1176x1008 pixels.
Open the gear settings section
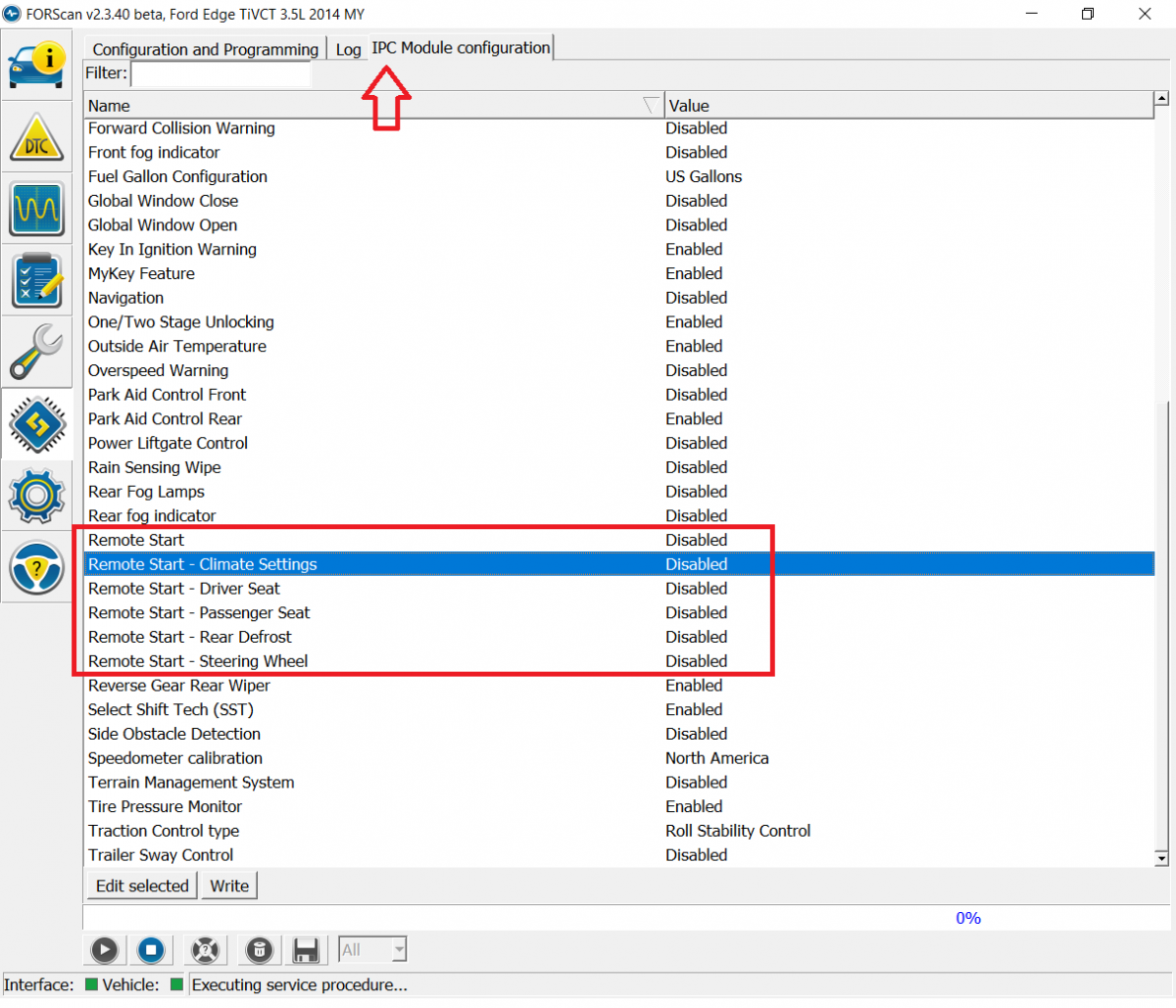pos(37,496)
